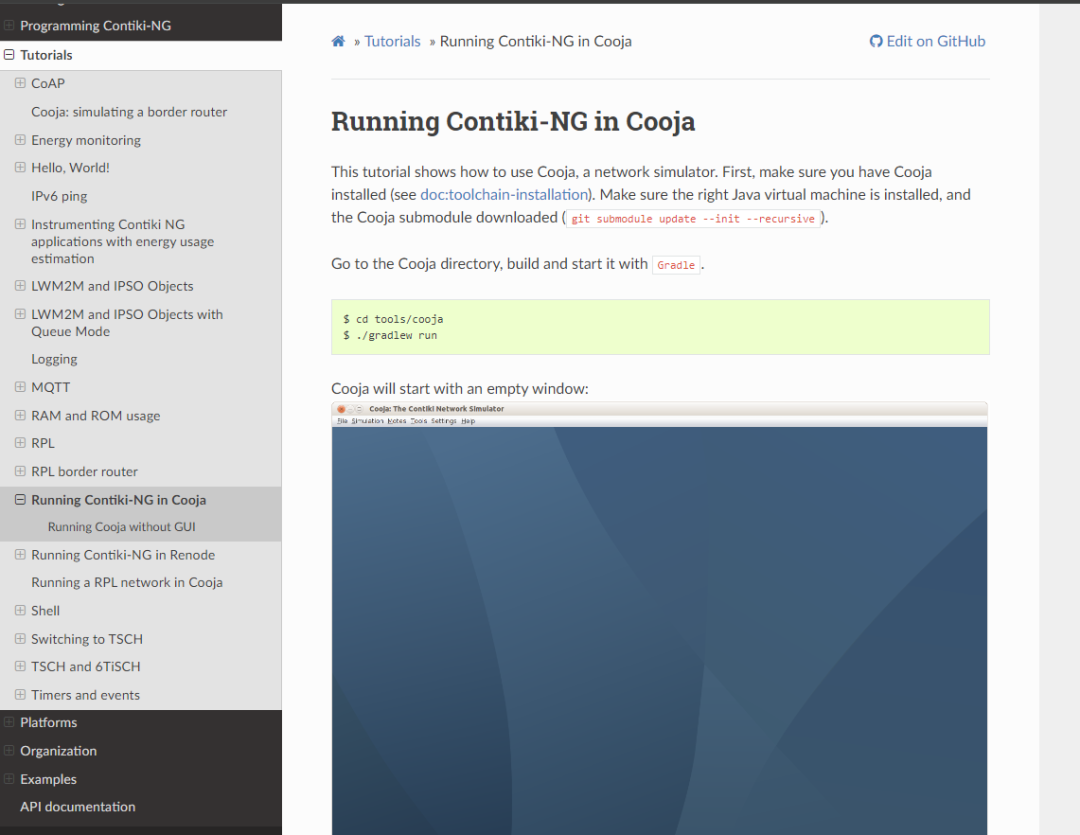Expand the Energy monitoring entry
The height and width of the screenshot is (835, 1080).
coord(20,139)
